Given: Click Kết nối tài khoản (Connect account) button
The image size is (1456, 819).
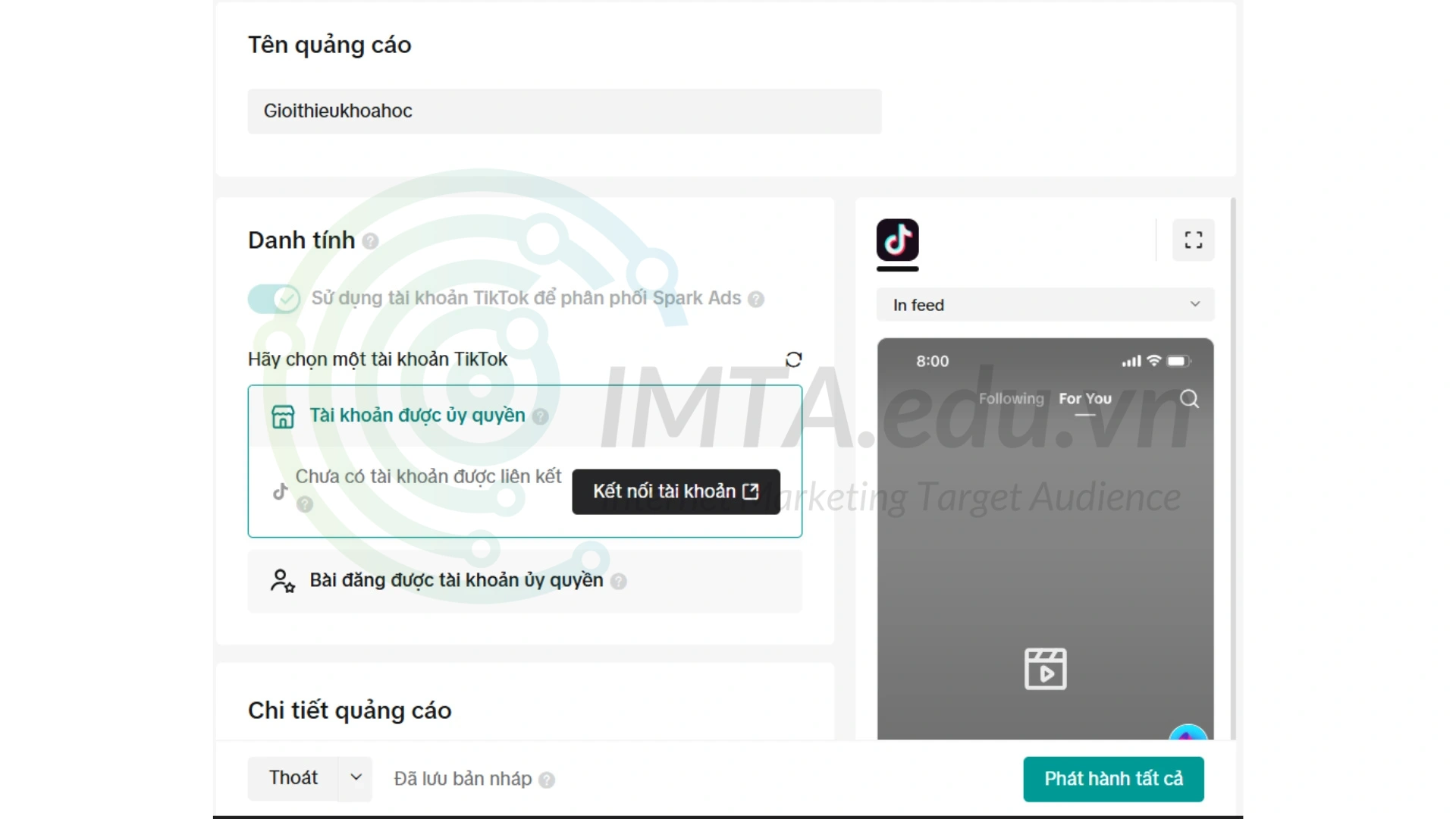Looking at the screenshot, I should click(x=676, y=491).
